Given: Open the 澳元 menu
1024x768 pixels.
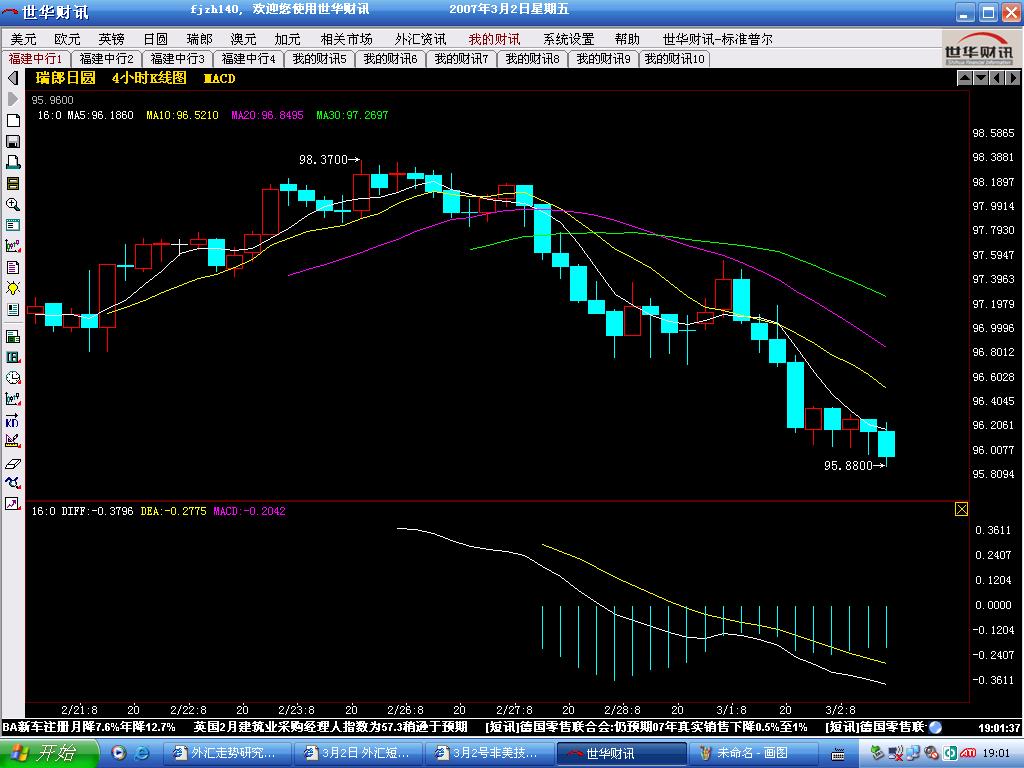Looking at the screenshot, I should tap(243, 39).
